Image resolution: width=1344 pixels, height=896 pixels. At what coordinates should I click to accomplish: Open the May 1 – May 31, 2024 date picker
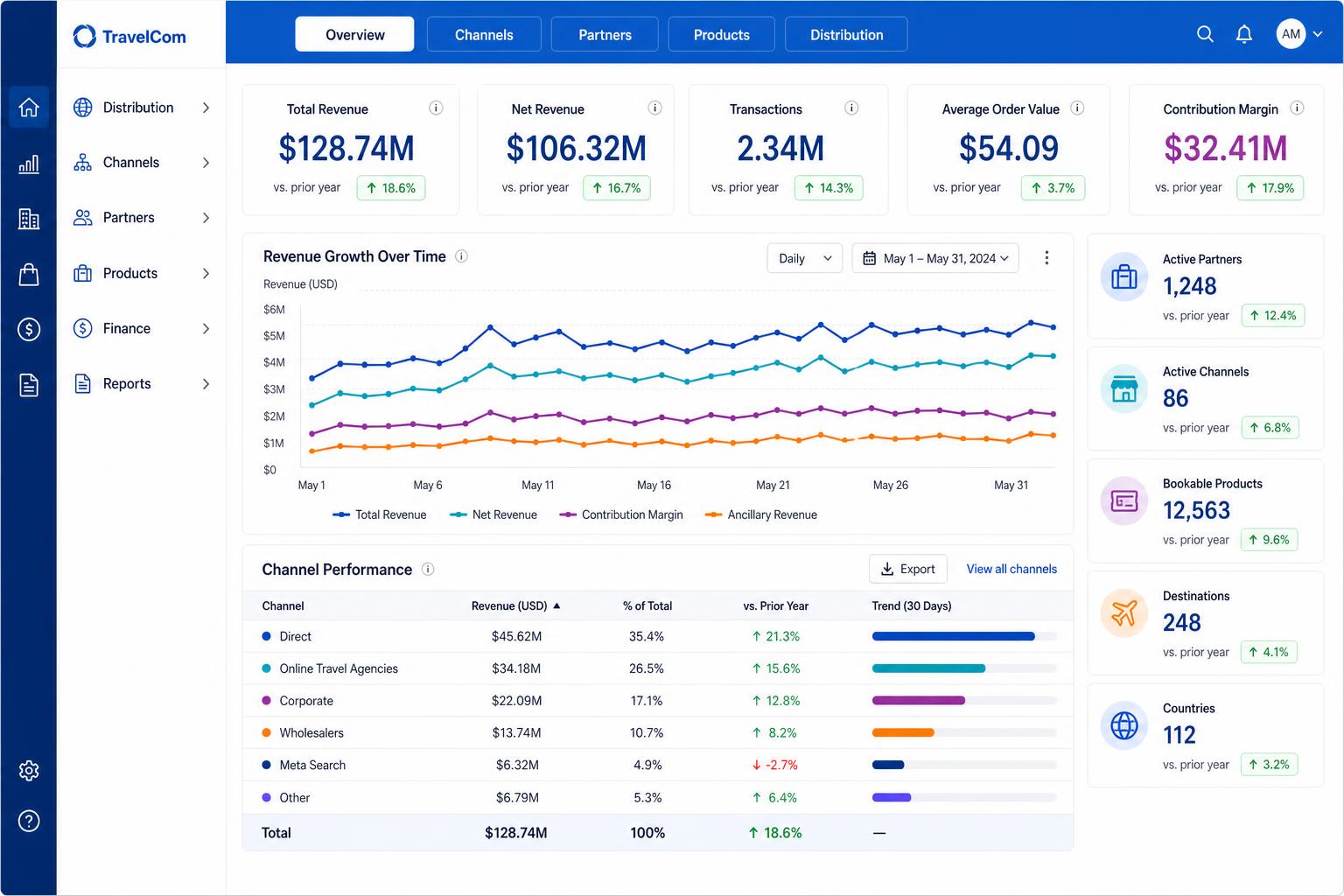point(935,258)
